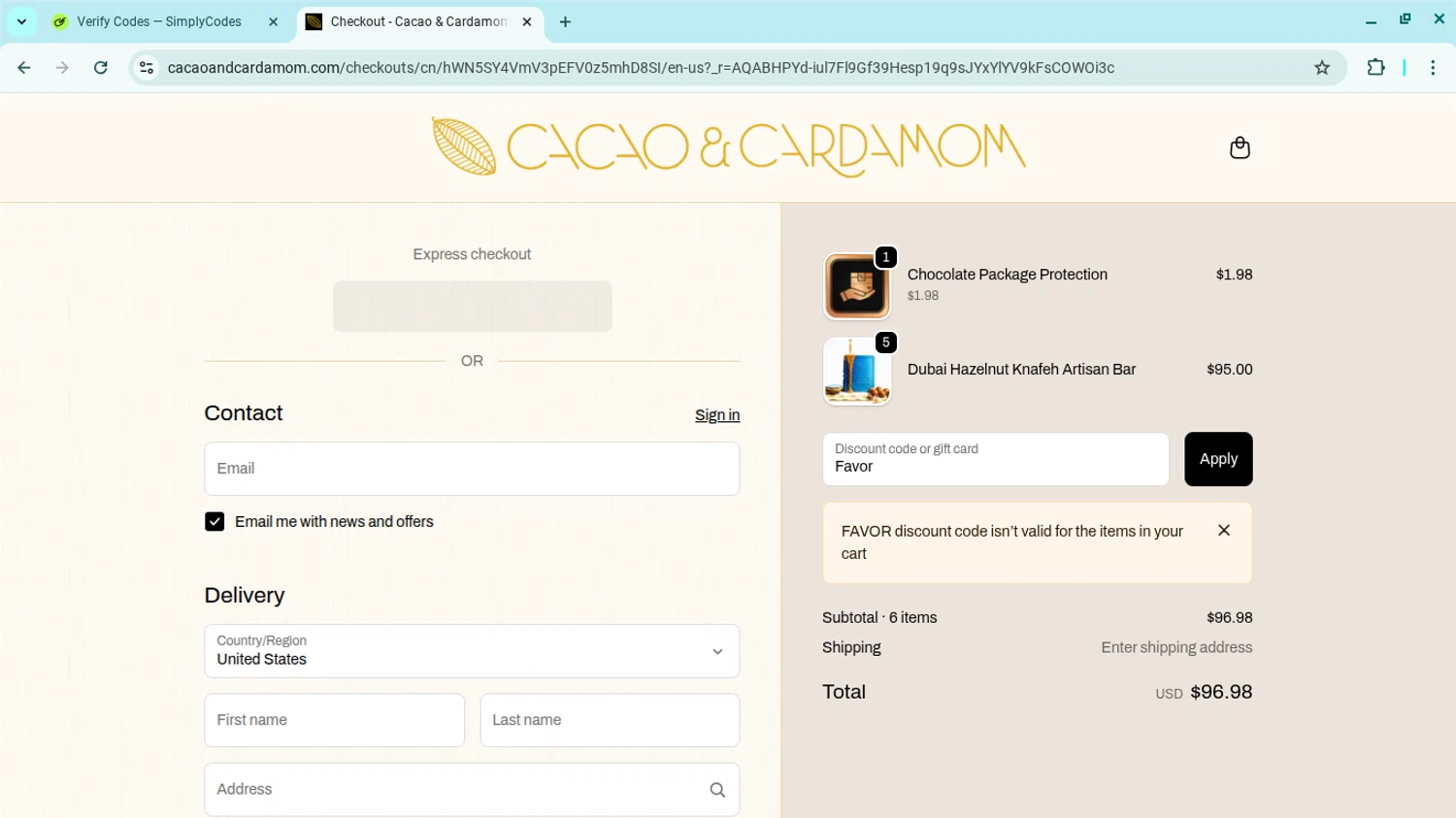Image resolution: width=1456 pixels, height=818 pixels.
Task: Click the Dubai Hazelnut Knafeh Artisan Bar name
Action: point(1021,370)
